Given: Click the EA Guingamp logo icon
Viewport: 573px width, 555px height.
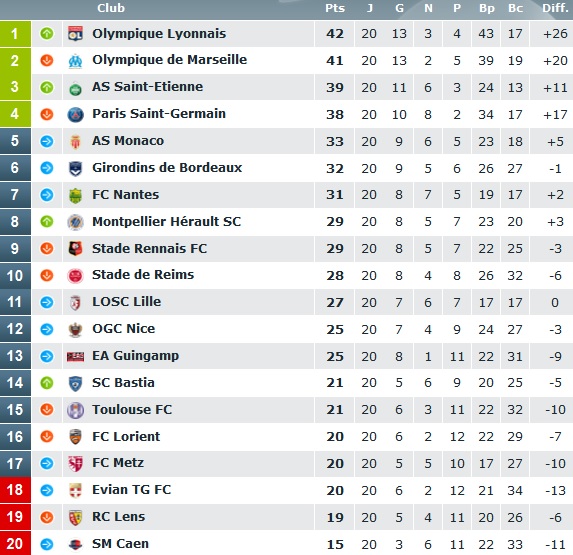Looking at the screenshot, I should click(75, 356).
